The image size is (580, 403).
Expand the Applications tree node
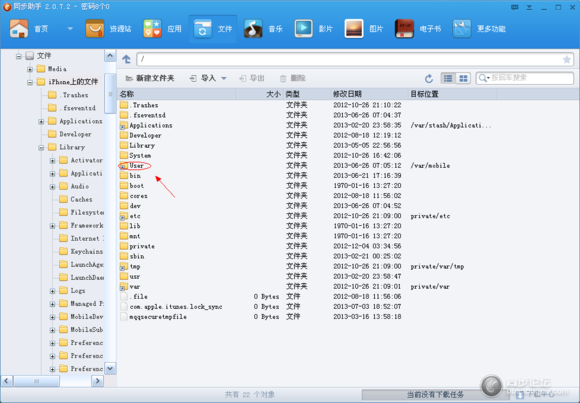[x=41, y=121]
